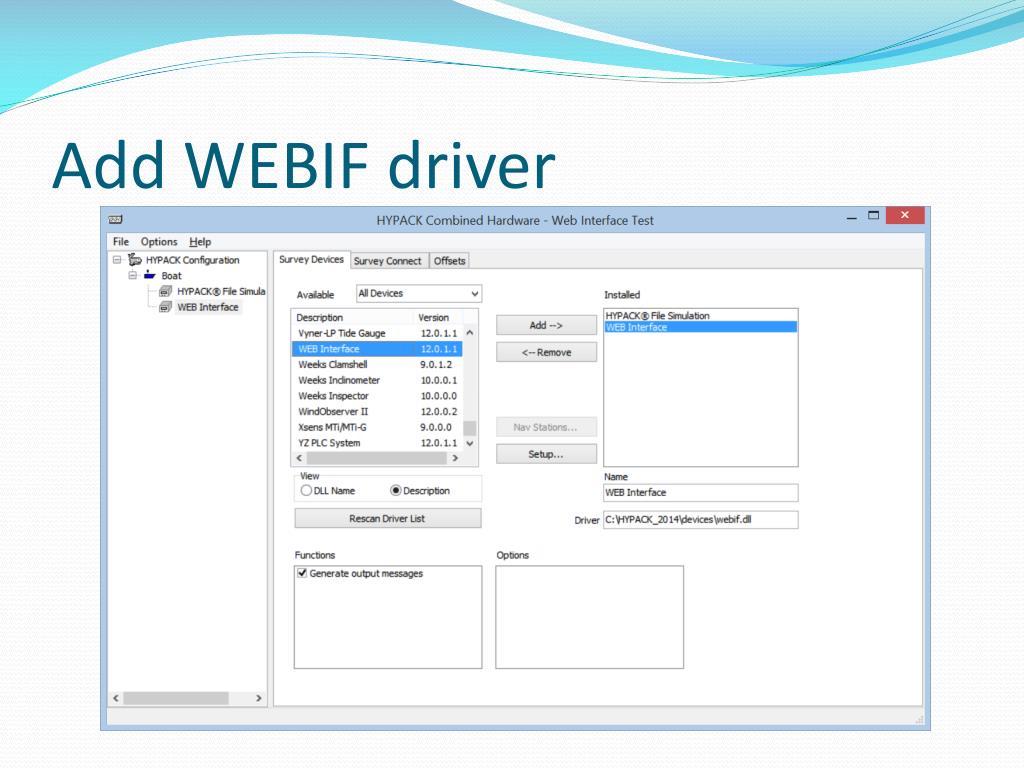Select Weeks Inspector in the list
Image resolution: width=1024 pixels, height=768 pixels.
click(377, 396)
